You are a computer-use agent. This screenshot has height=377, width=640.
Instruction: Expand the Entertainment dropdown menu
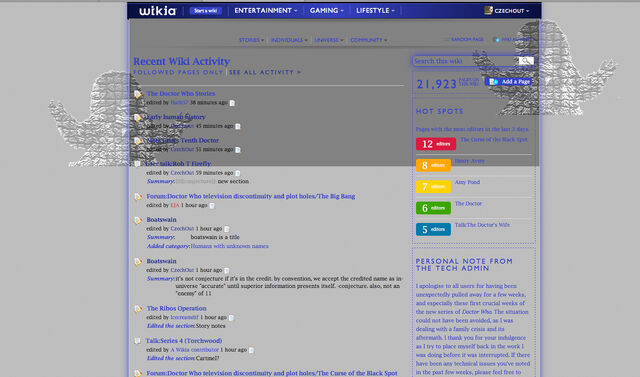(266, 11)
